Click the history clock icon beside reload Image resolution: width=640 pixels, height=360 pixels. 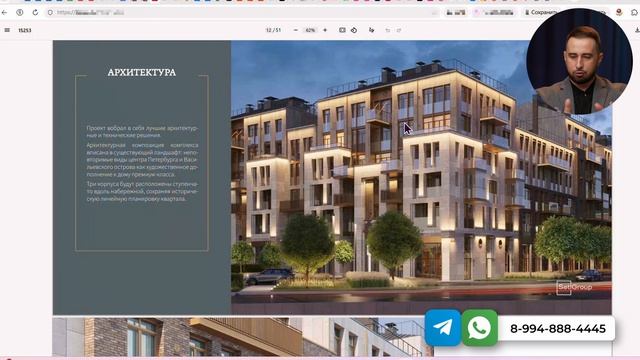point(20,13)
